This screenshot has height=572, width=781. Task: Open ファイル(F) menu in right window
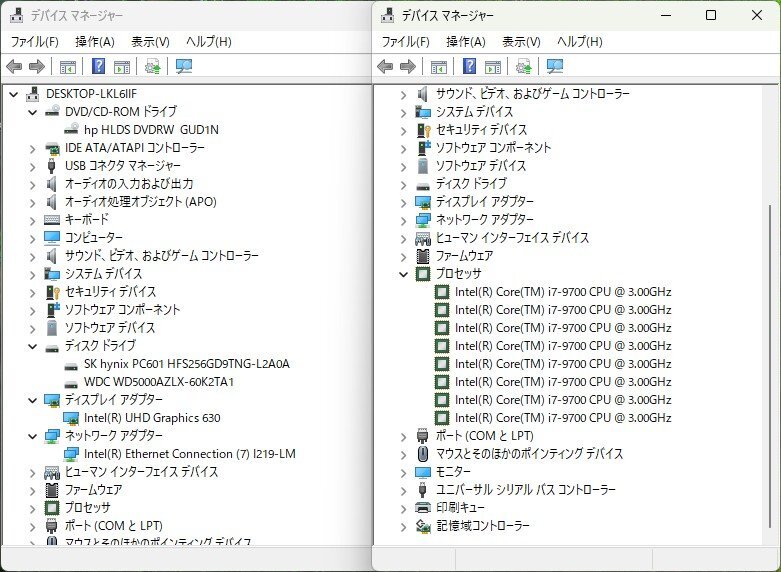405,42
